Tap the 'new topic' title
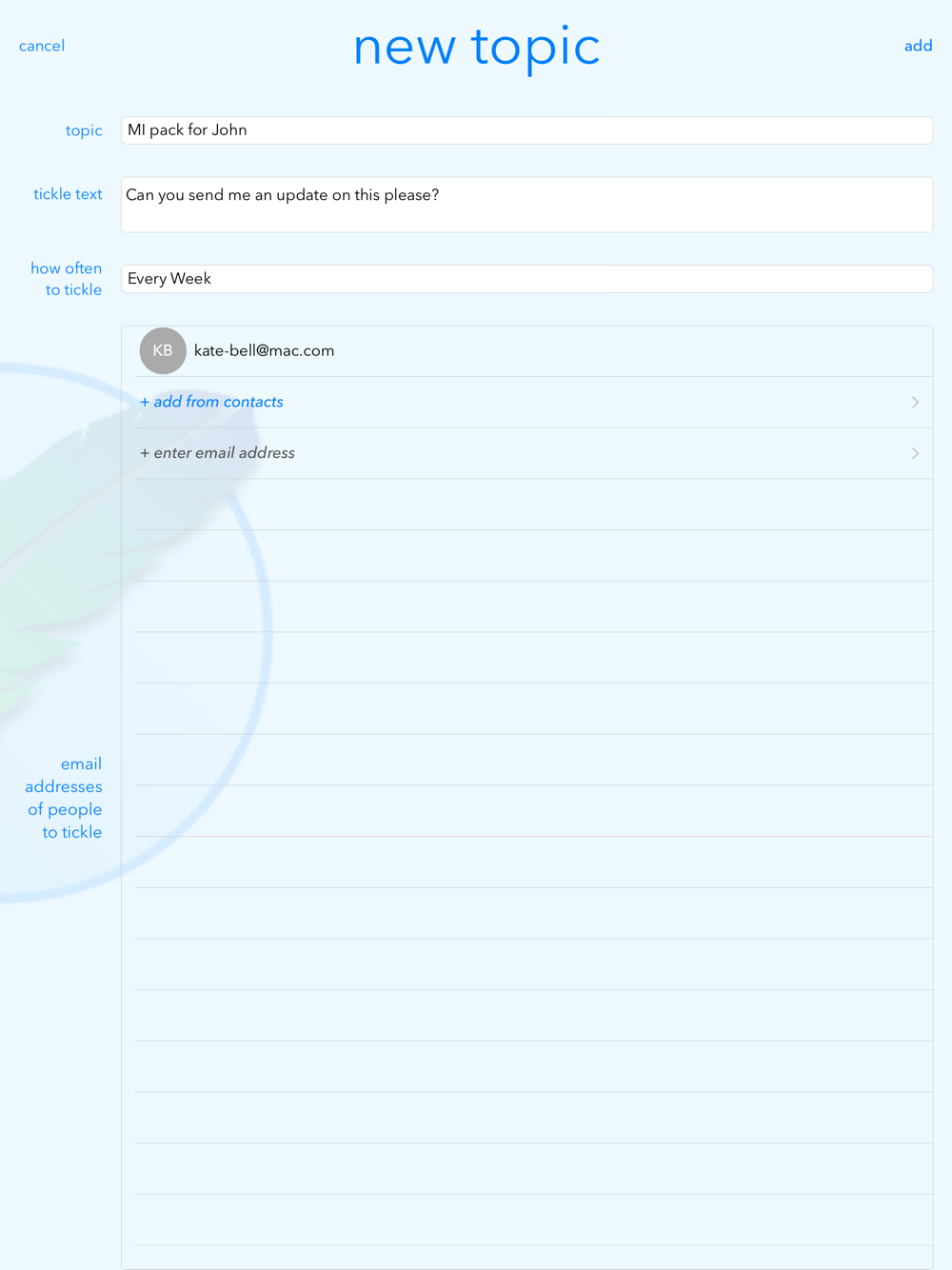952x1270 pixels. tap(476, 47)
